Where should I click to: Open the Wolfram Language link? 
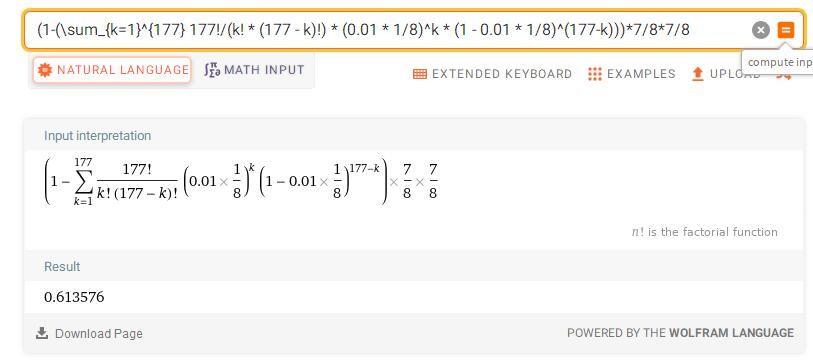coord(732,333)
